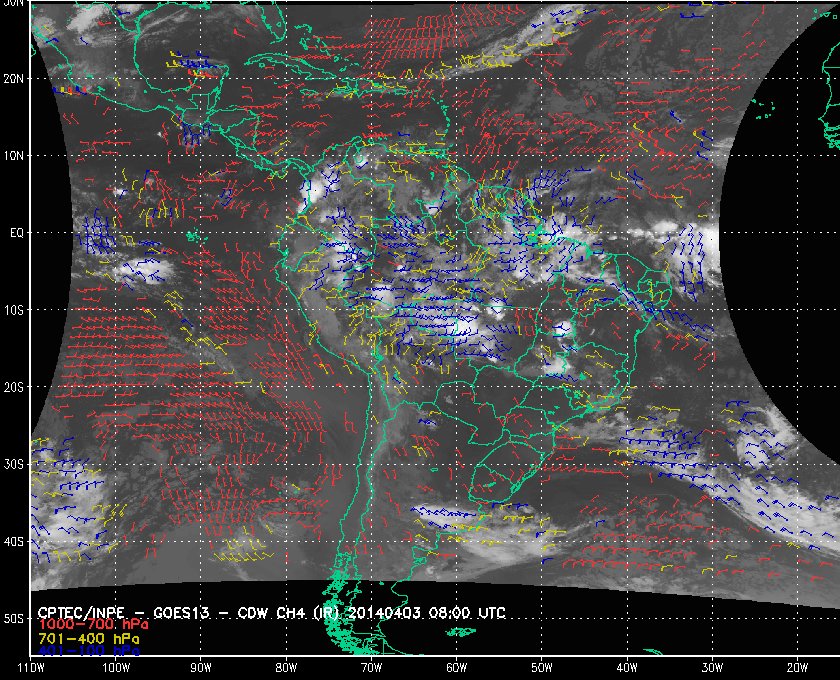Select the red 1000-700 hPa legend entry

(x=93, y=625)
